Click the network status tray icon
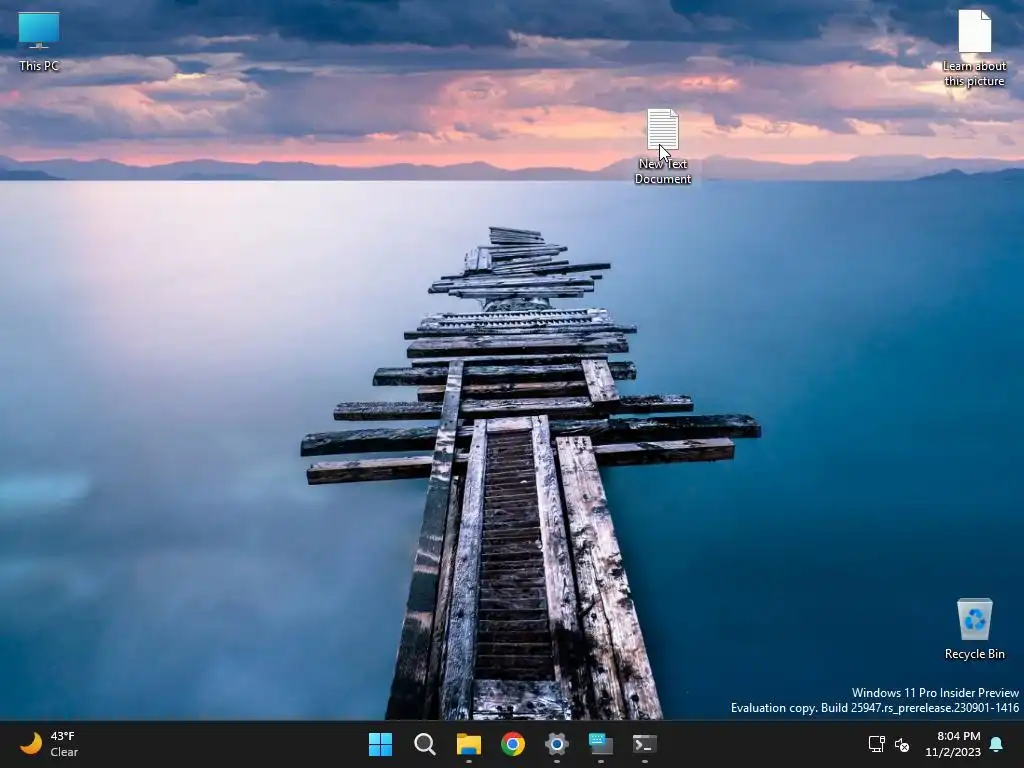The image size is (1024, 768). point(876,744)
